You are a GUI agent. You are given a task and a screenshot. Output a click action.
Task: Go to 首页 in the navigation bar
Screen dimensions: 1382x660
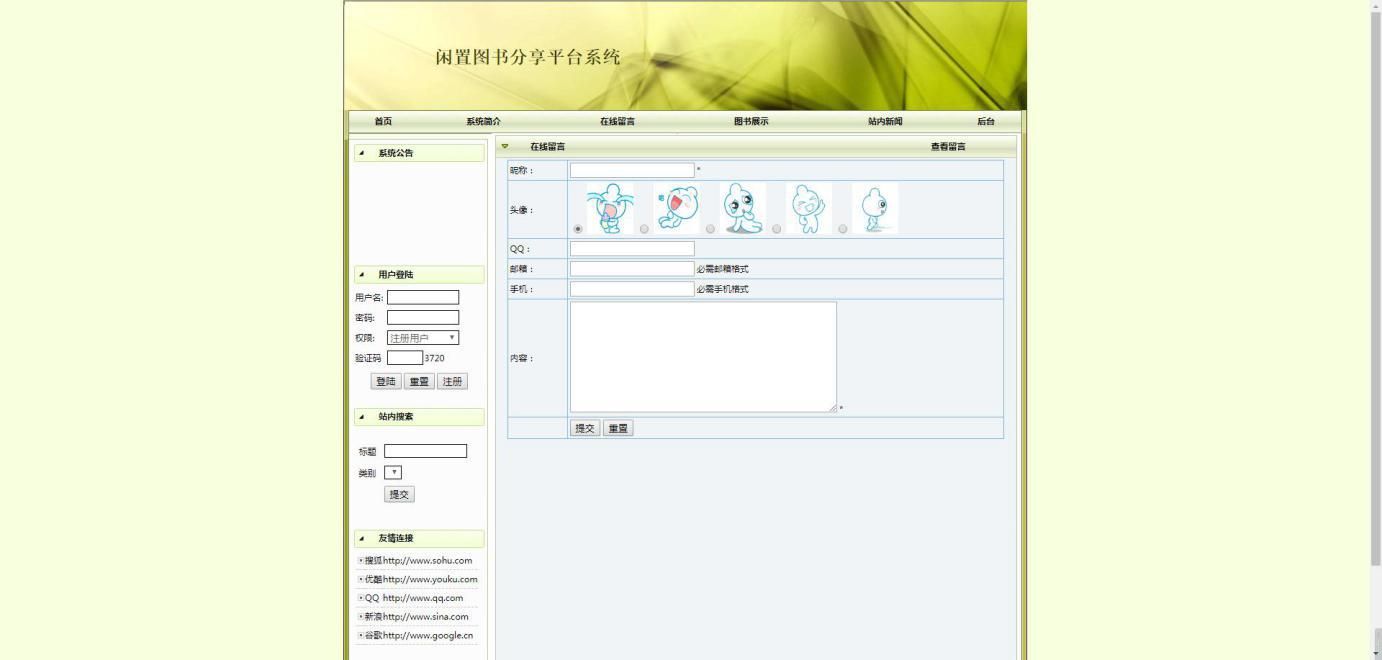[x=383, y=122]
